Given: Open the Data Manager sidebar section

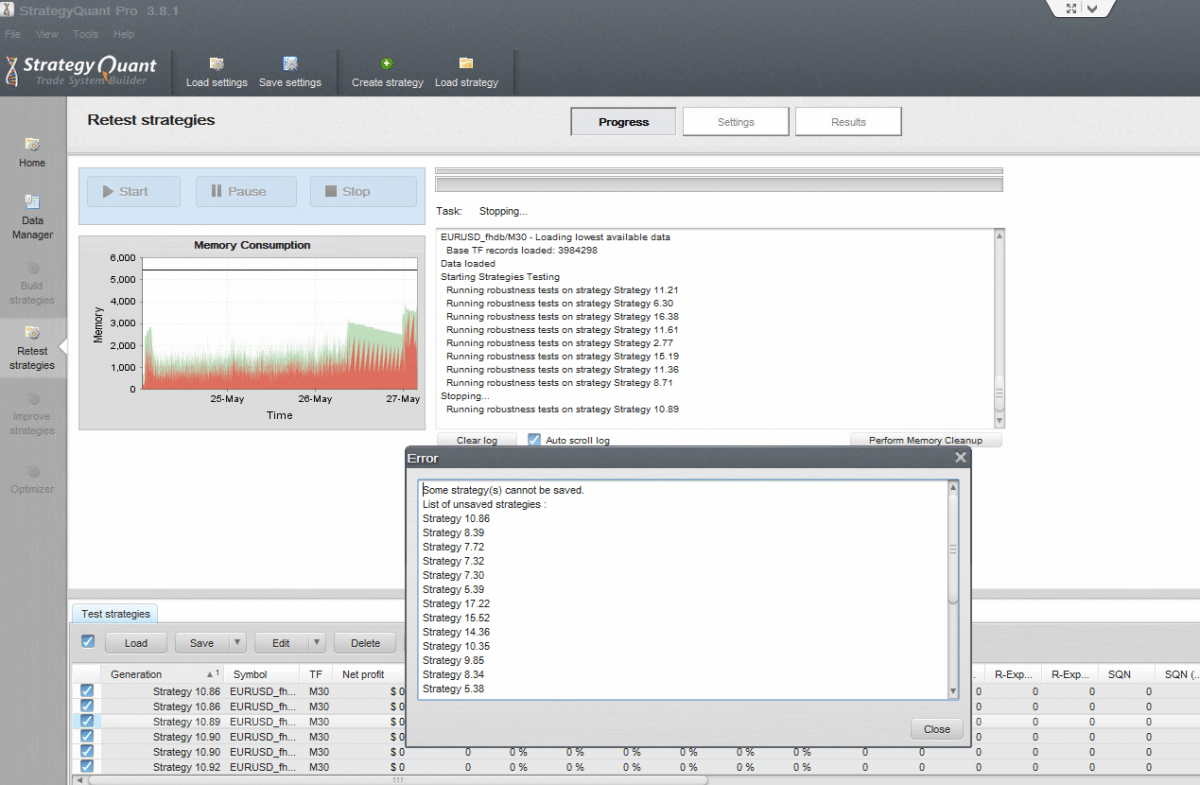Looking at the screenshot, I should click(32, 217).
